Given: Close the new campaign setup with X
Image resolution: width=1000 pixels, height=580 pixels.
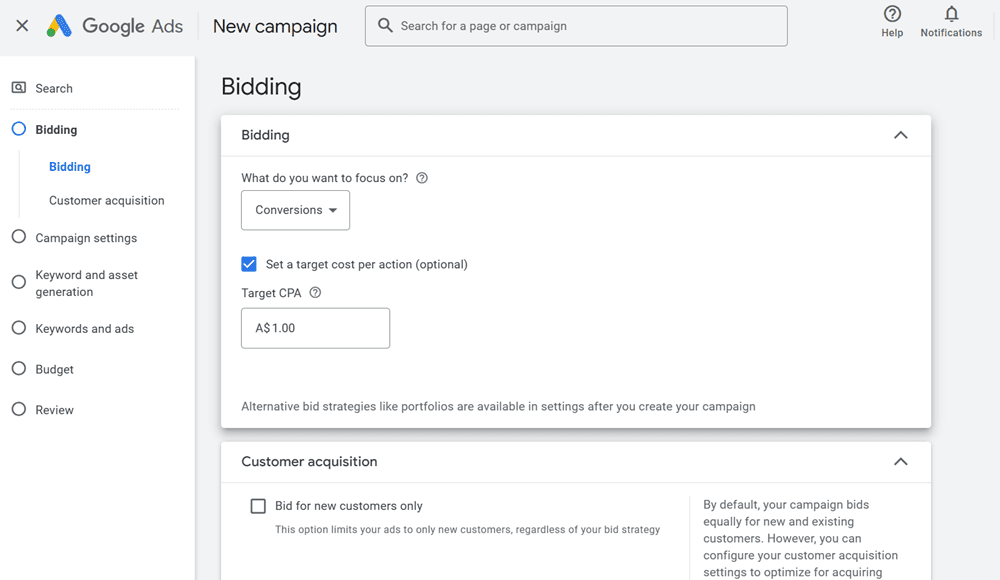Looking at the screenshot, I should point(22,26).
